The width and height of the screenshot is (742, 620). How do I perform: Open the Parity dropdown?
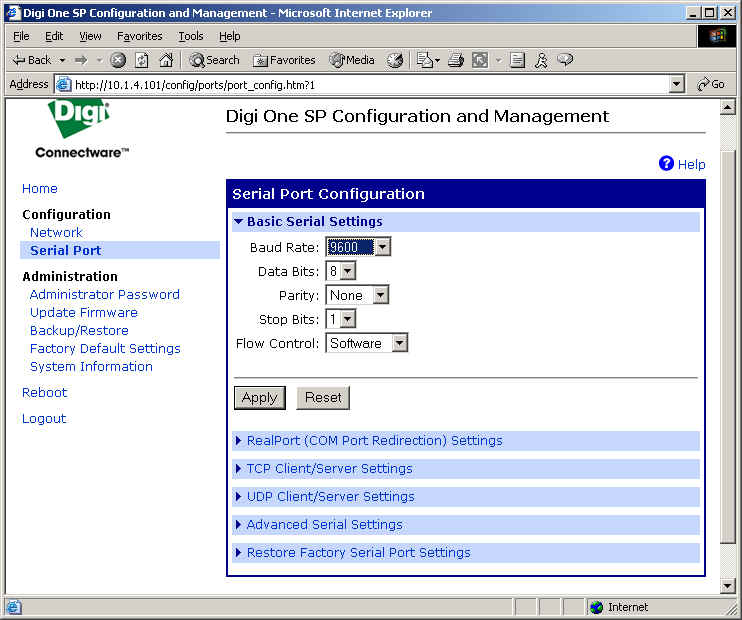(x=380, y=295)
